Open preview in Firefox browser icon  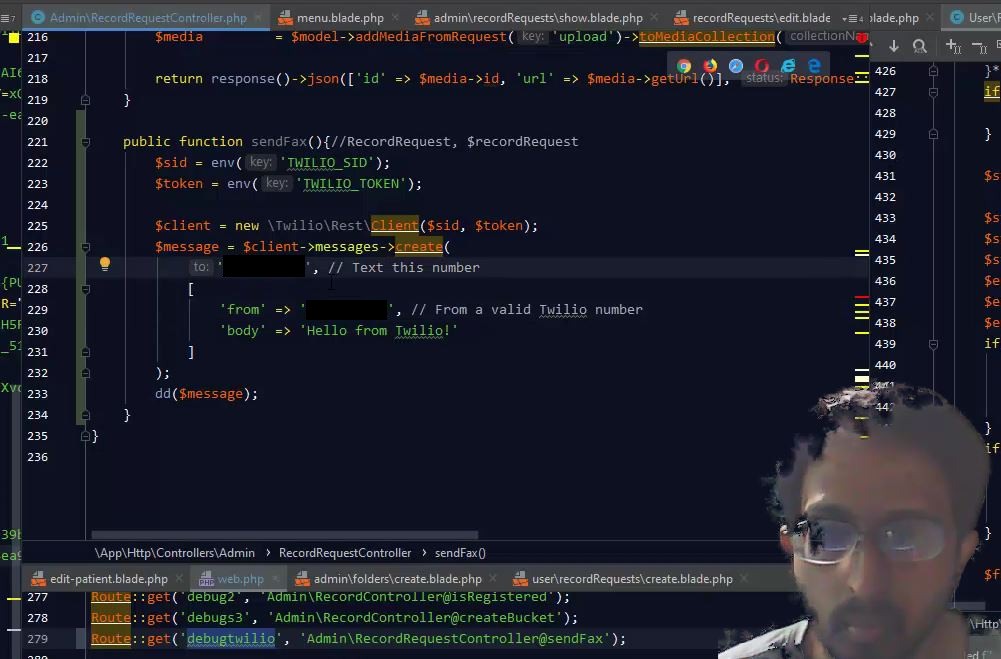tap(710, 66)
